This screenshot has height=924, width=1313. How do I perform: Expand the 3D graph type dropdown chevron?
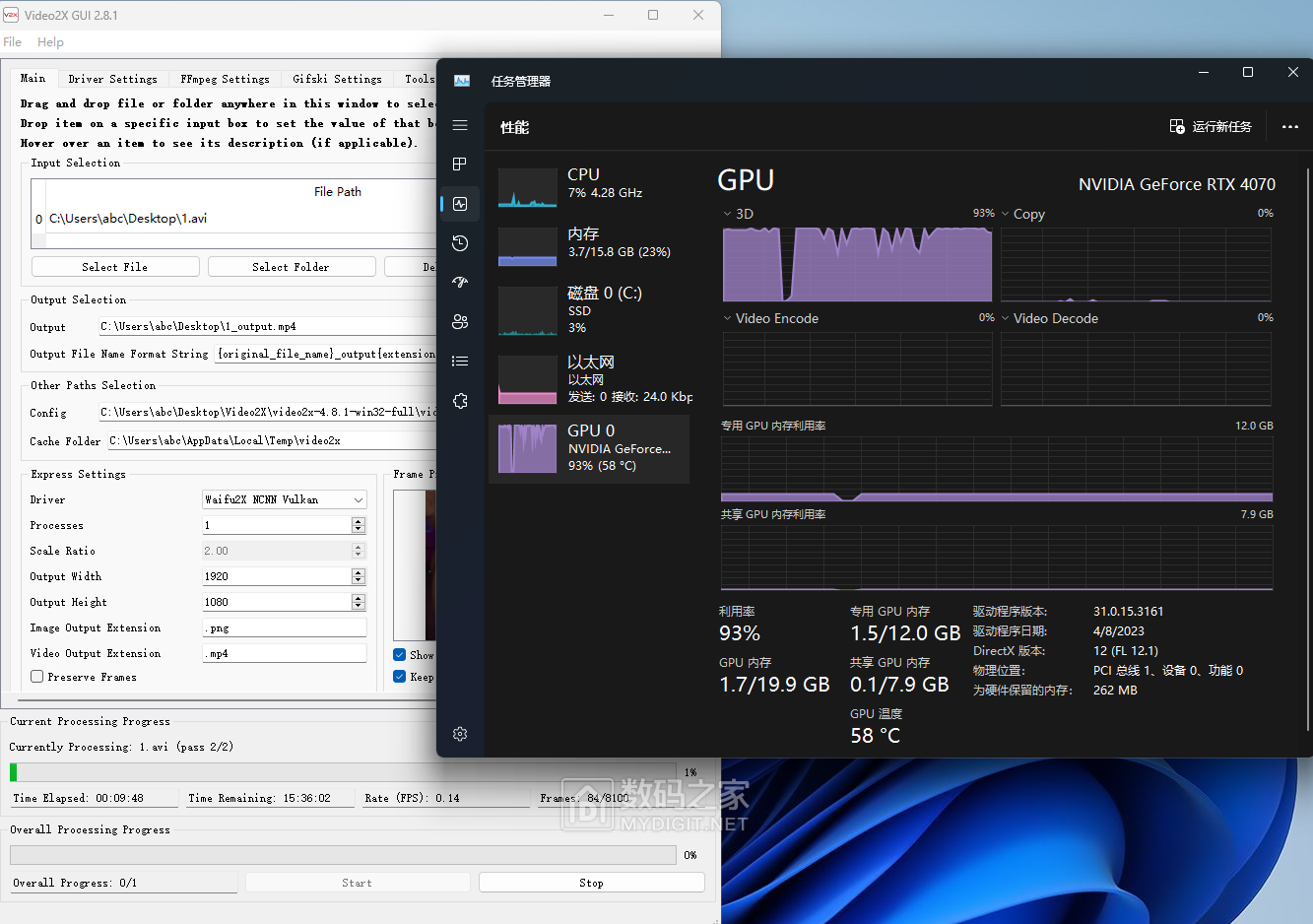tap(727, 214)
